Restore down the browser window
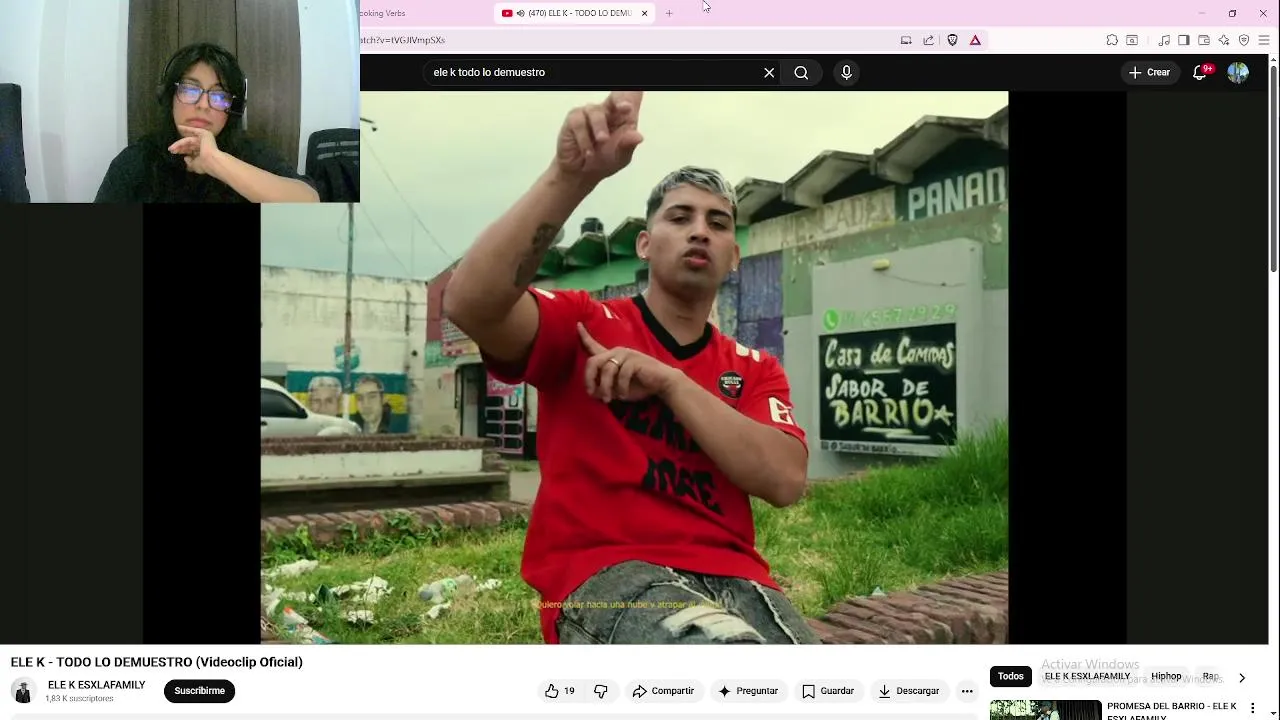 [1232, 13]
